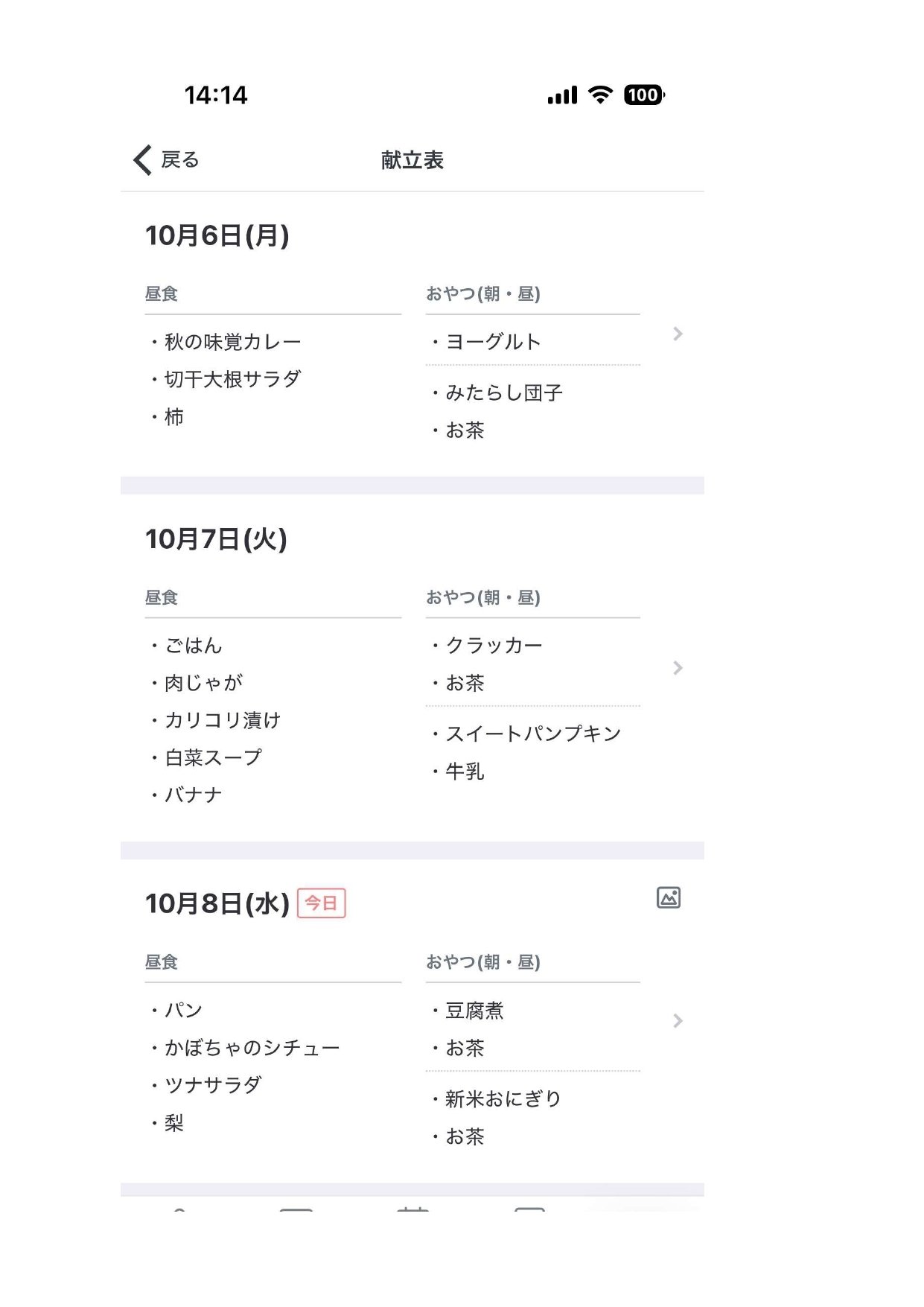Screen dimensions: 924x1307
Task: Tap the Wi-Fi status icon
Action: click(600, 95)
